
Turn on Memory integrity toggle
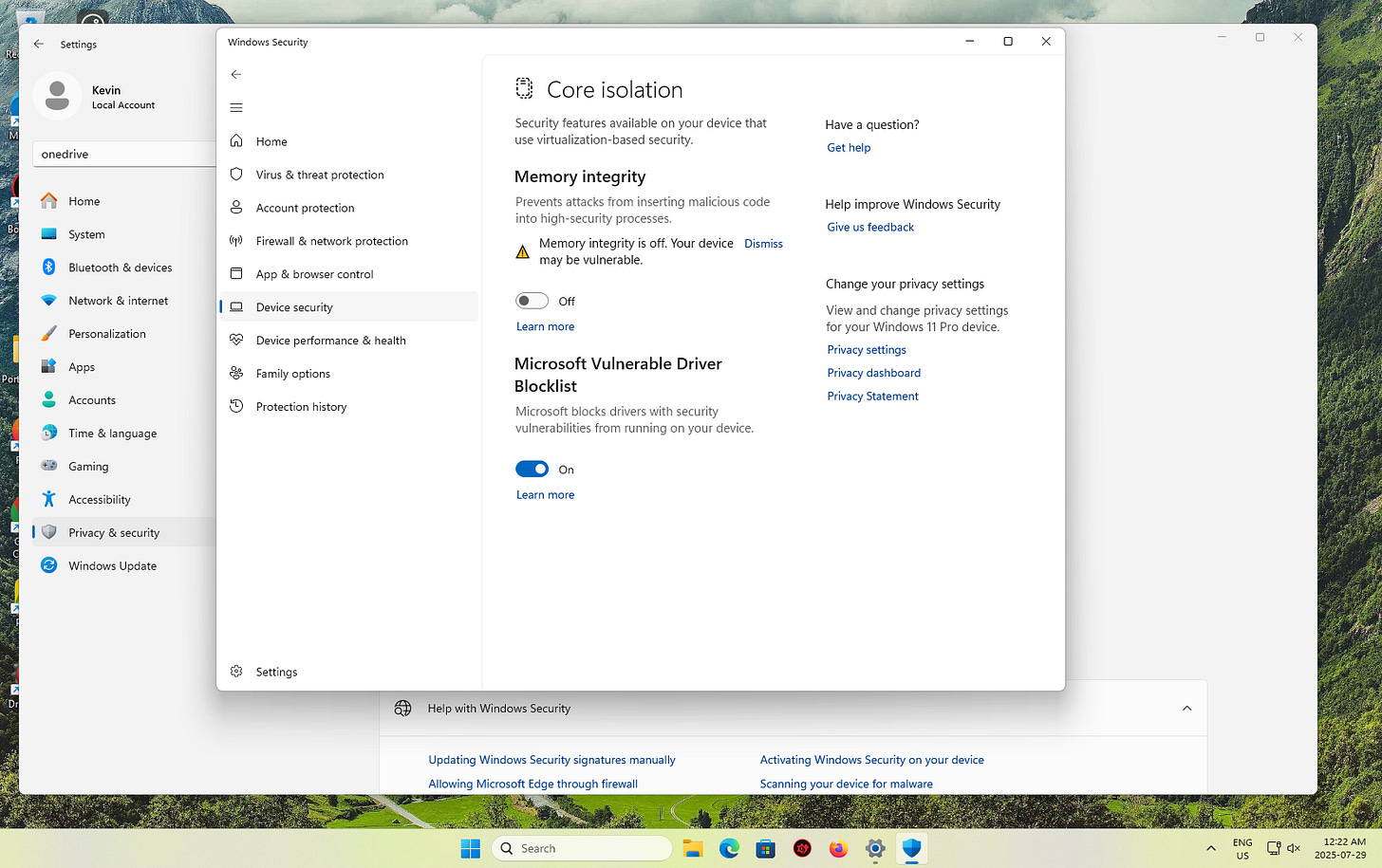click(532, 301)
